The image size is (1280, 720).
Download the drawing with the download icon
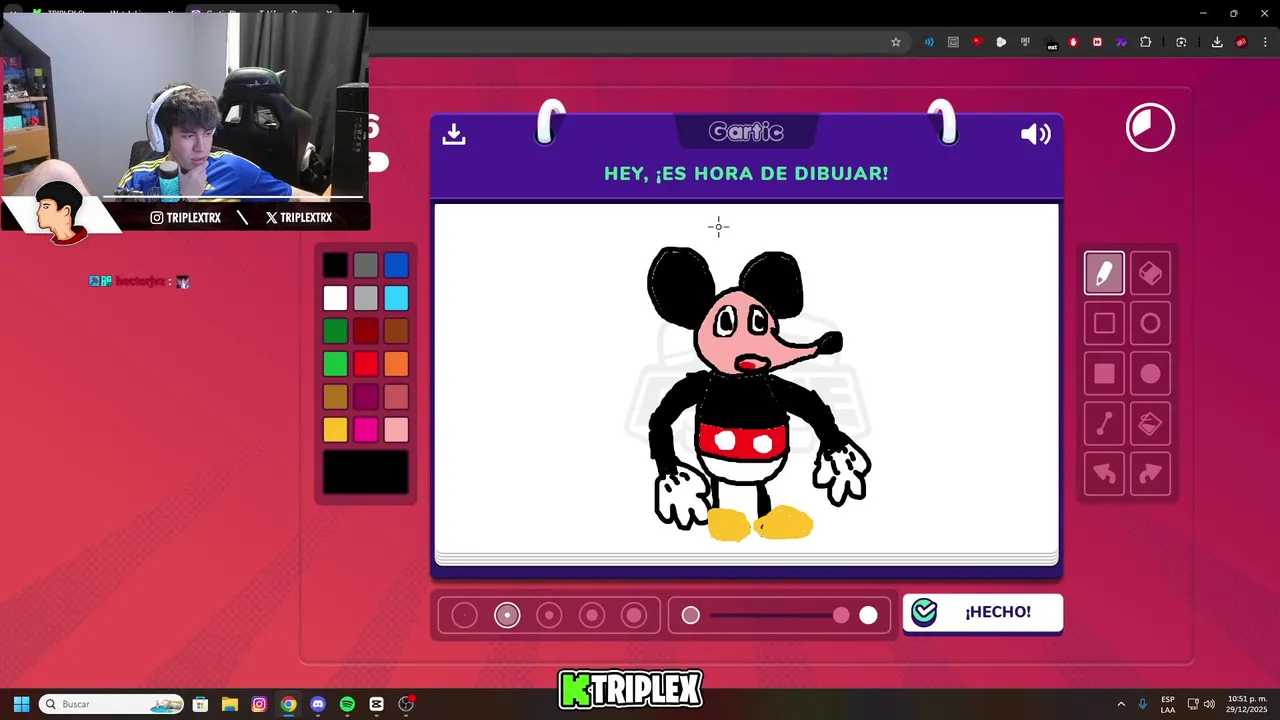click(x=454, y=134)
